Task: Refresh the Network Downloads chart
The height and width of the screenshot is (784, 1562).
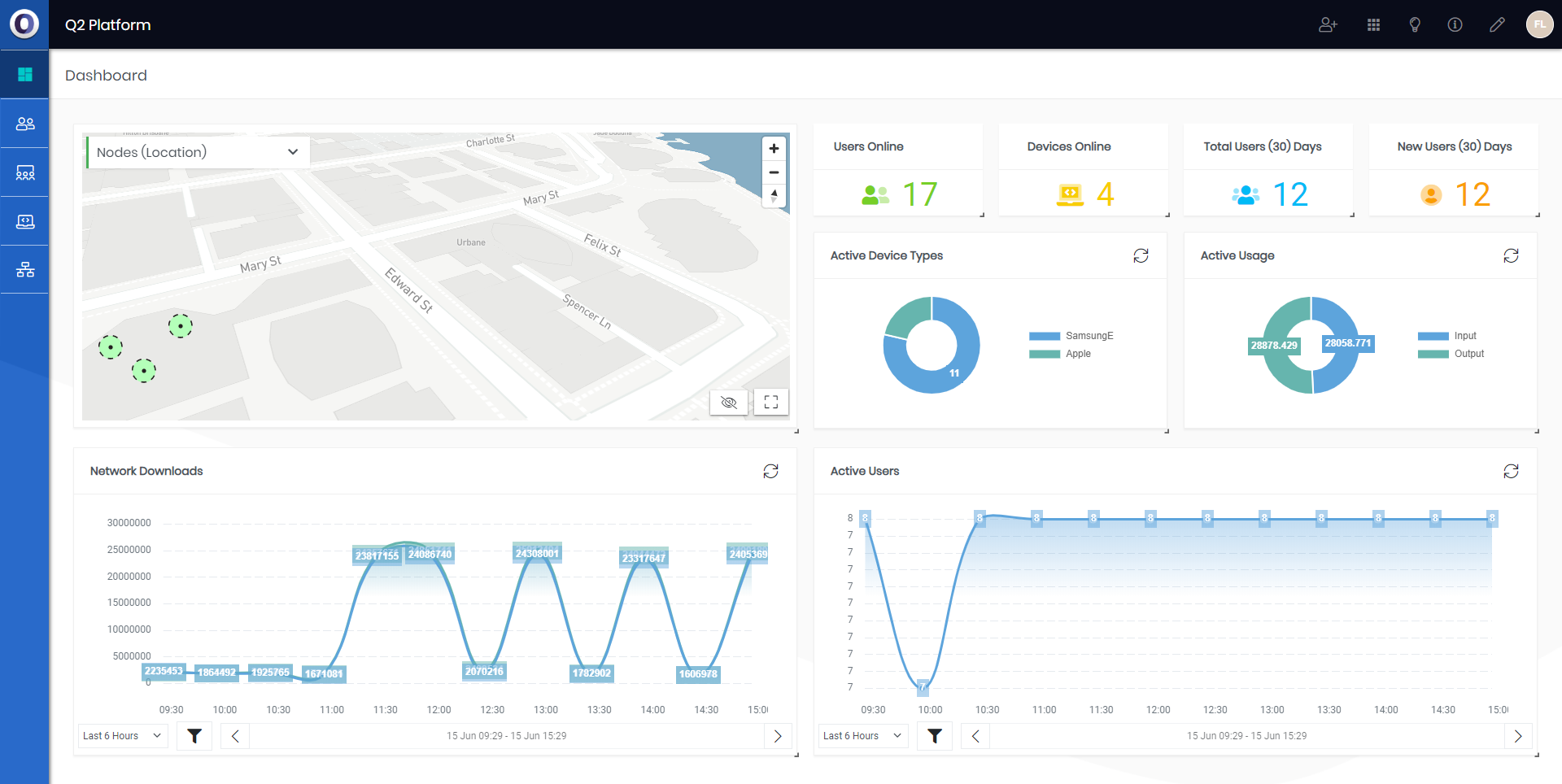Action: pyautogui.click(x=770, y=471)
